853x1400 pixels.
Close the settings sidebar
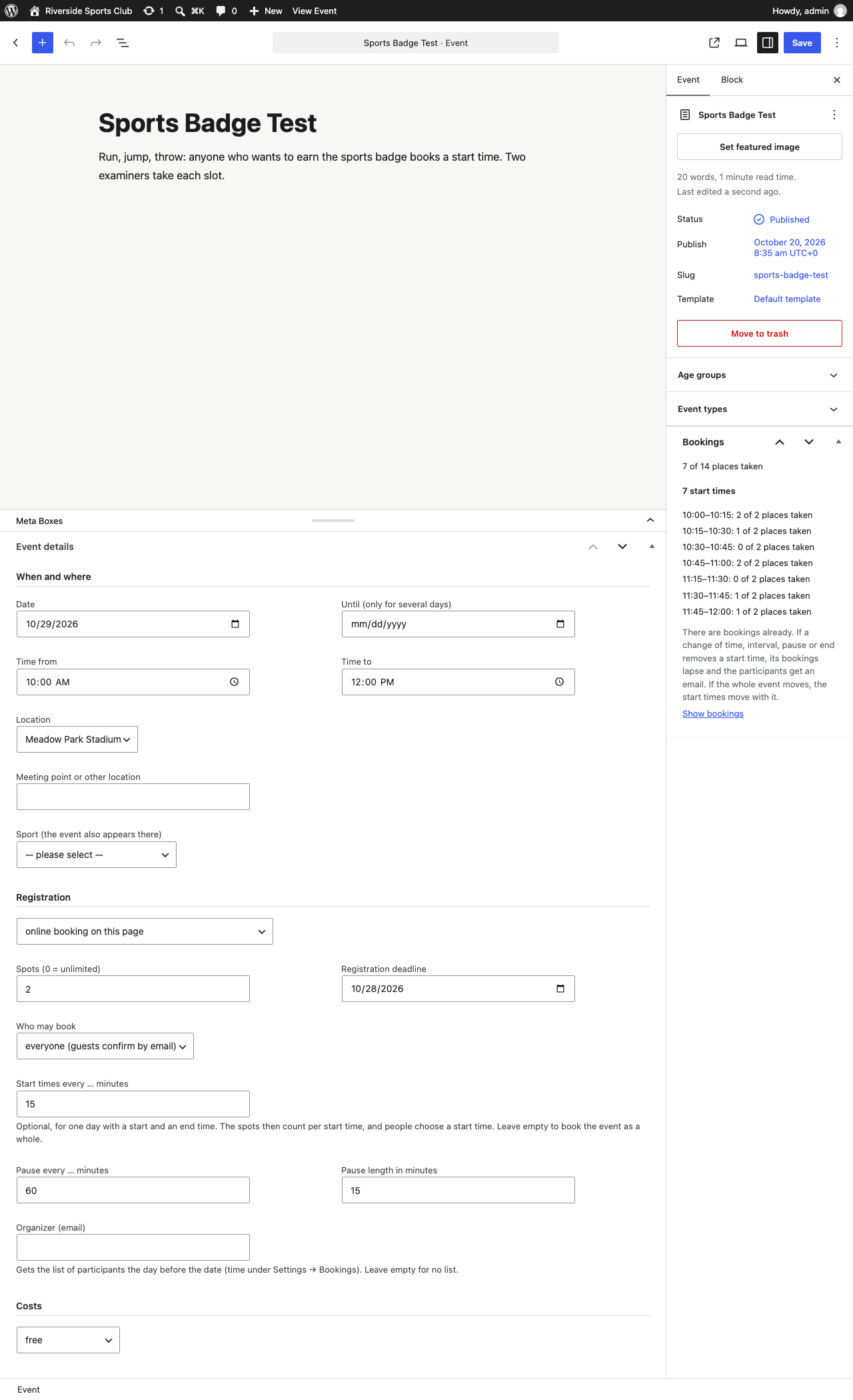(837, 80)
